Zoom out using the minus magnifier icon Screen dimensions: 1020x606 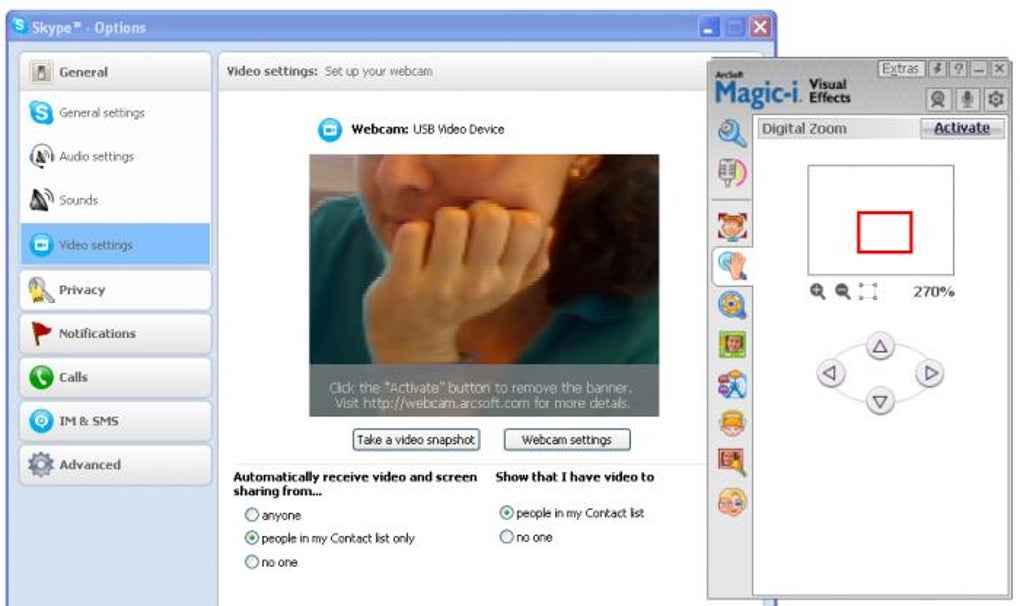[842, 291]
